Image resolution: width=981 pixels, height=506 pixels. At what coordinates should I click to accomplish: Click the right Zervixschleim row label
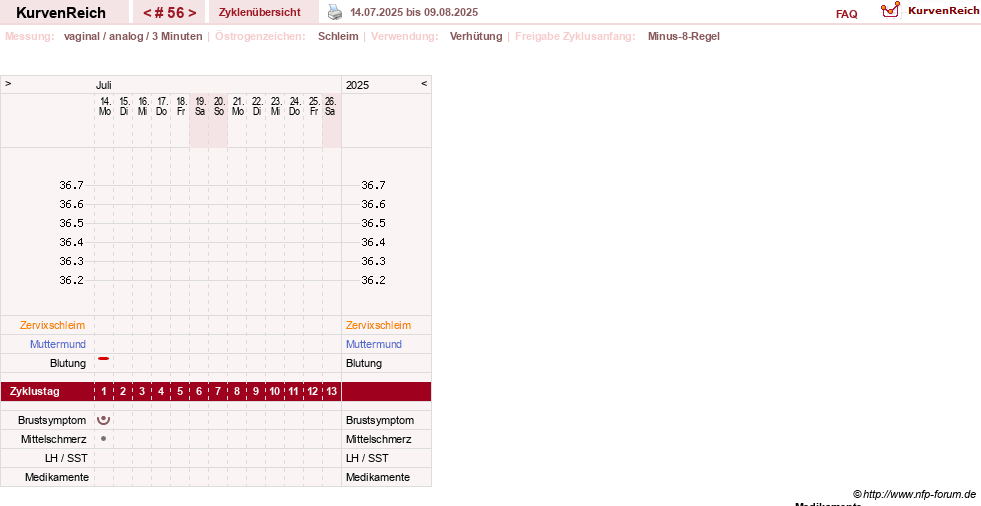pos(379,325)
